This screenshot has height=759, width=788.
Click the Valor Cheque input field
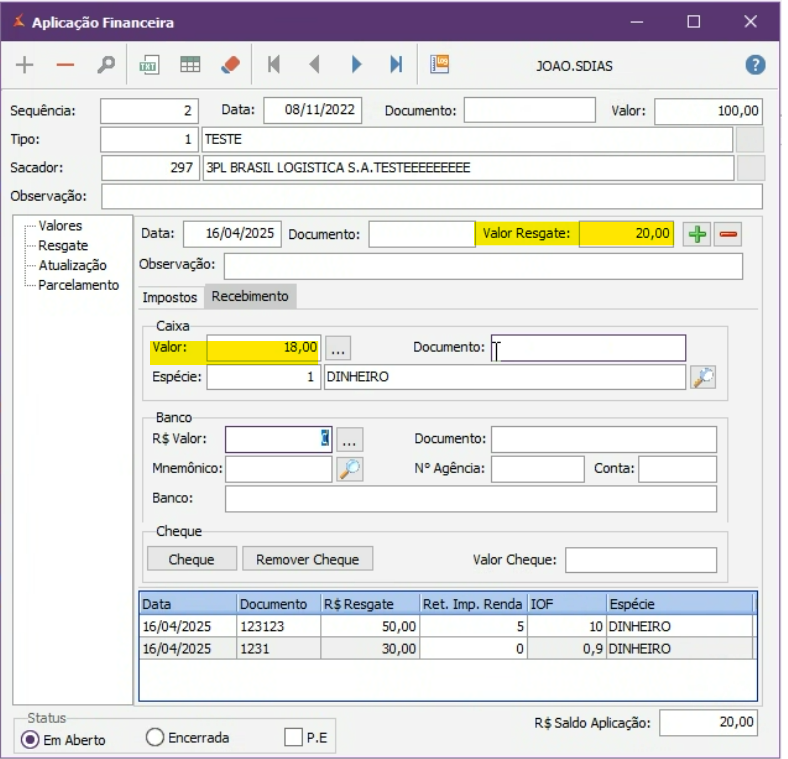click(x=640, y=560)
